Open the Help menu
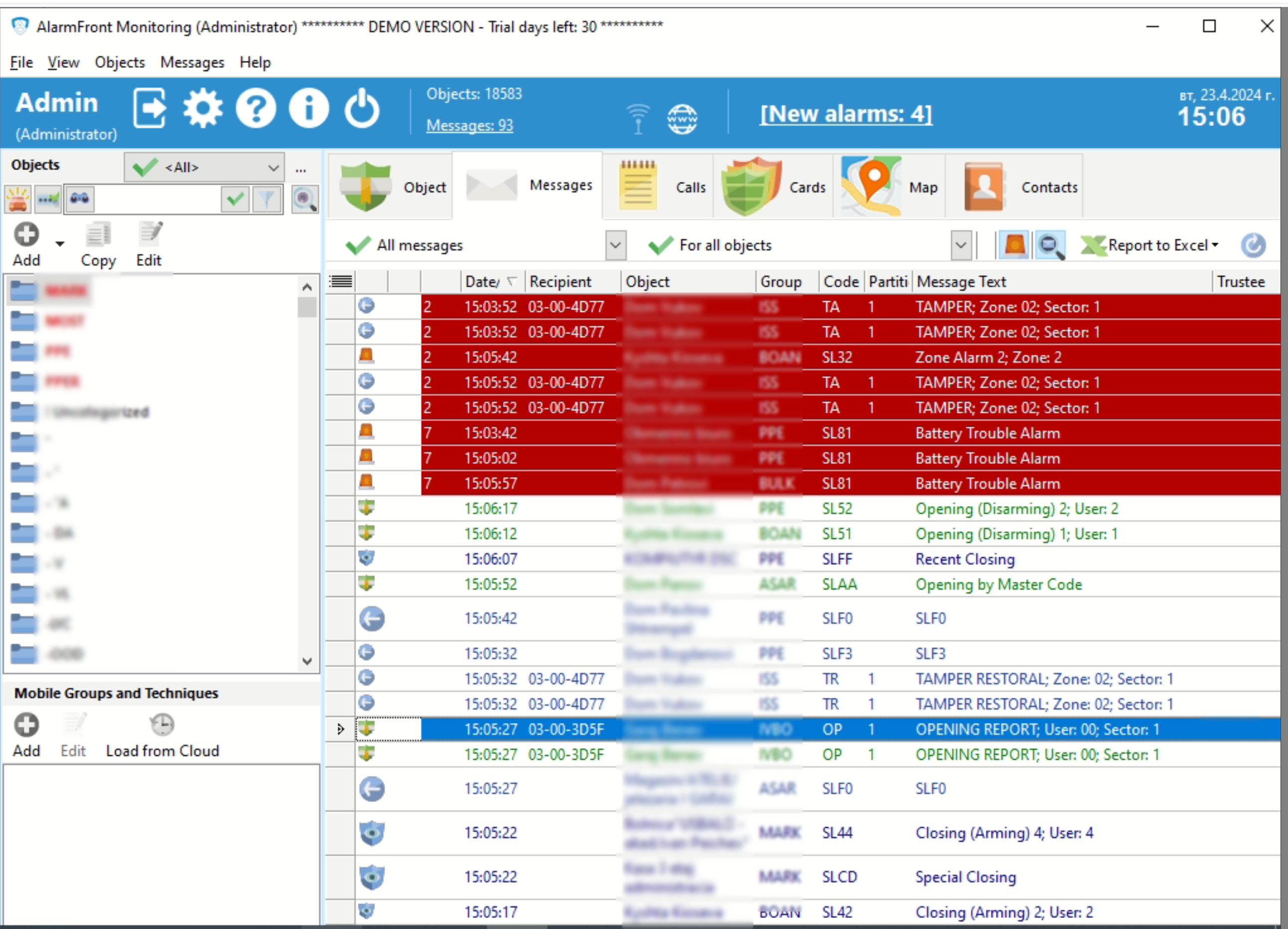The width and height of the screenshot is (1288, 929). coord(255,62)
